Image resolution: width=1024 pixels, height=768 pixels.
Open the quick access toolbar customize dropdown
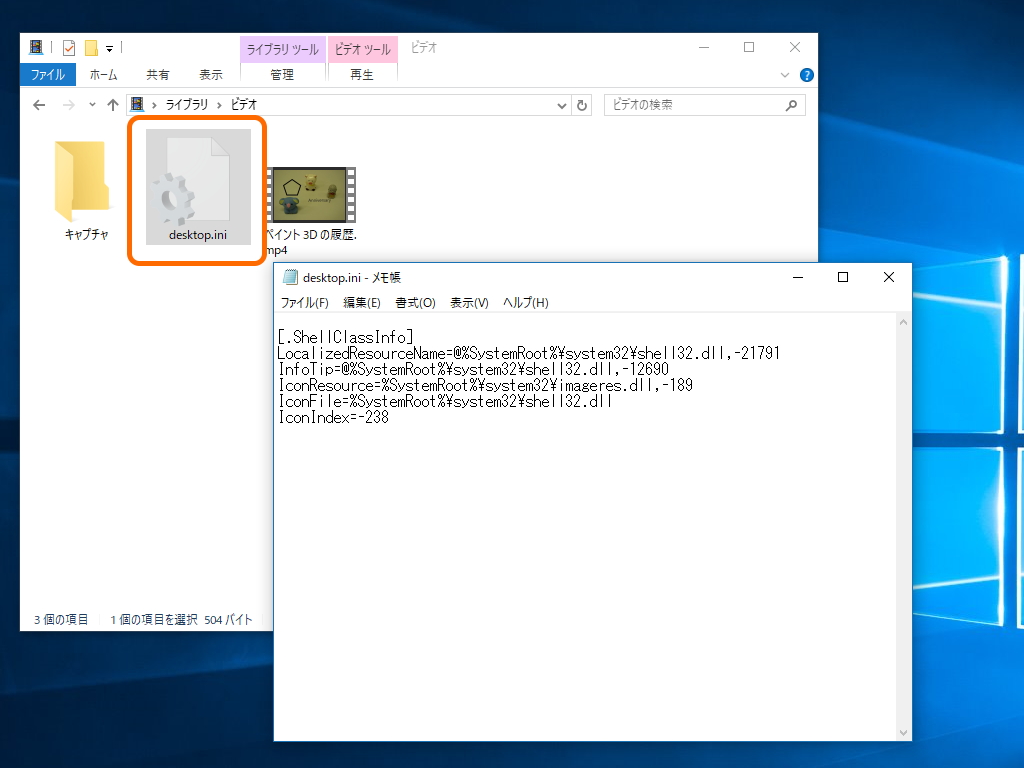[x=109, y=48]
